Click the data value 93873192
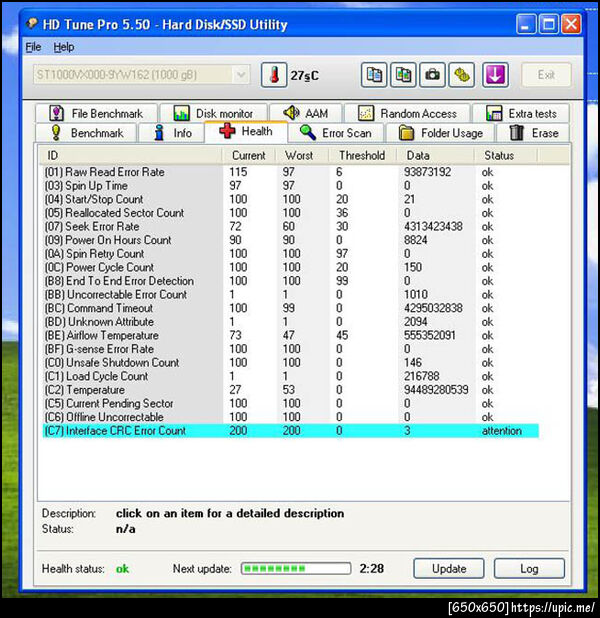Viewport: 600px width, 618px height. [x=427, y=172]
